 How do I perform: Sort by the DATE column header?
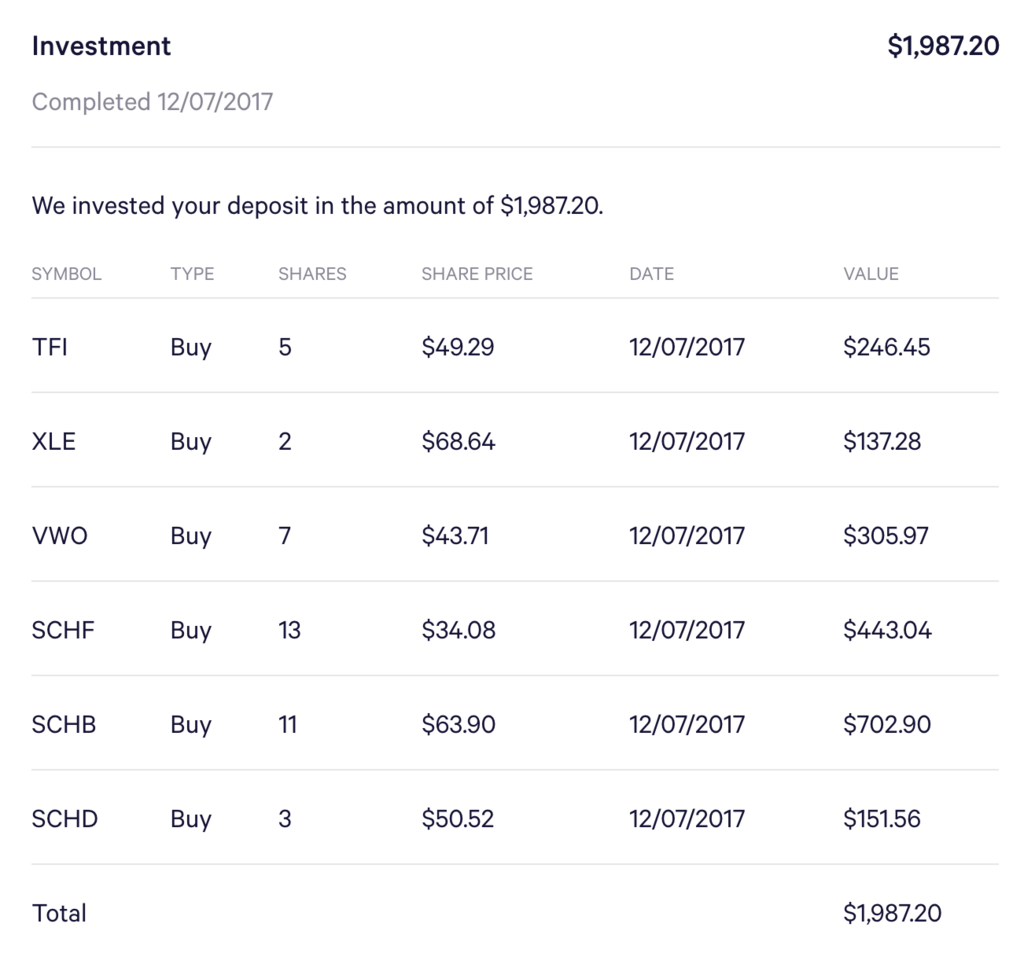pos(651,274)
